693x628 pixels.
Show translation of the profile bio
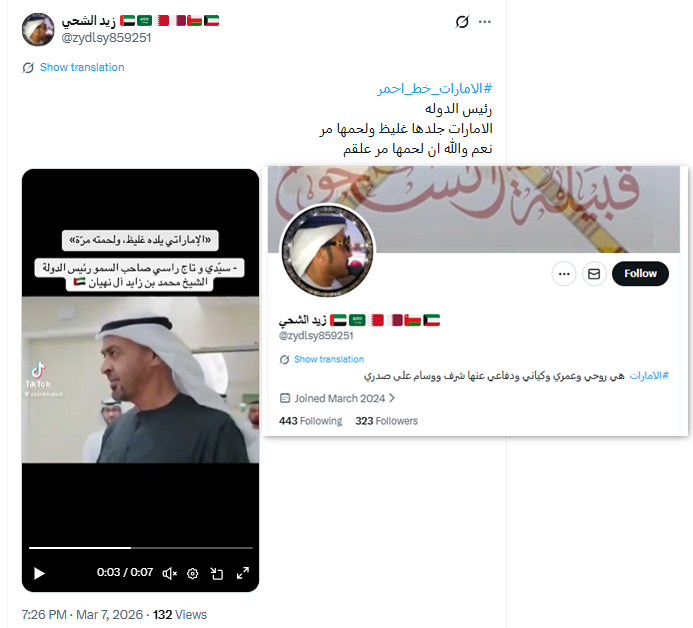tap(329, 359)
